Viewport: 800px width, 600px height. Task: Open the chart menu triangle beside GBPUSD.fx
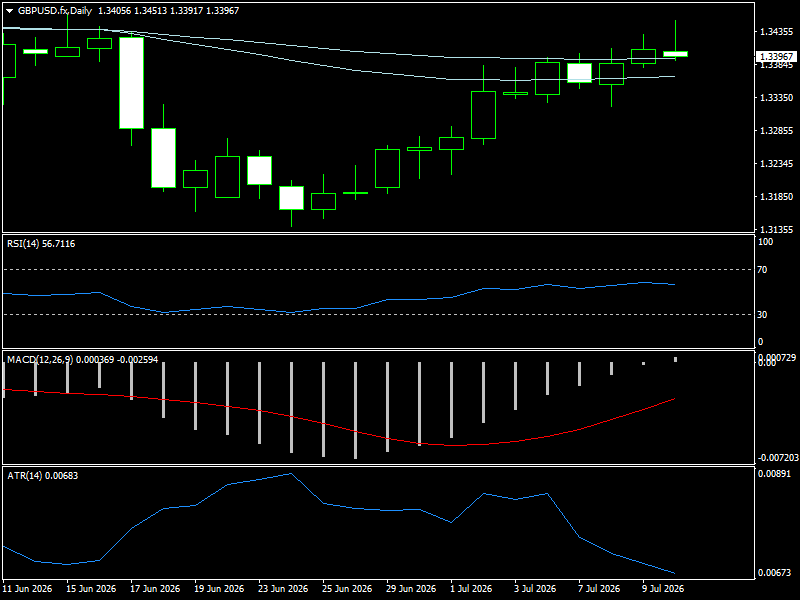pos(10,11)
